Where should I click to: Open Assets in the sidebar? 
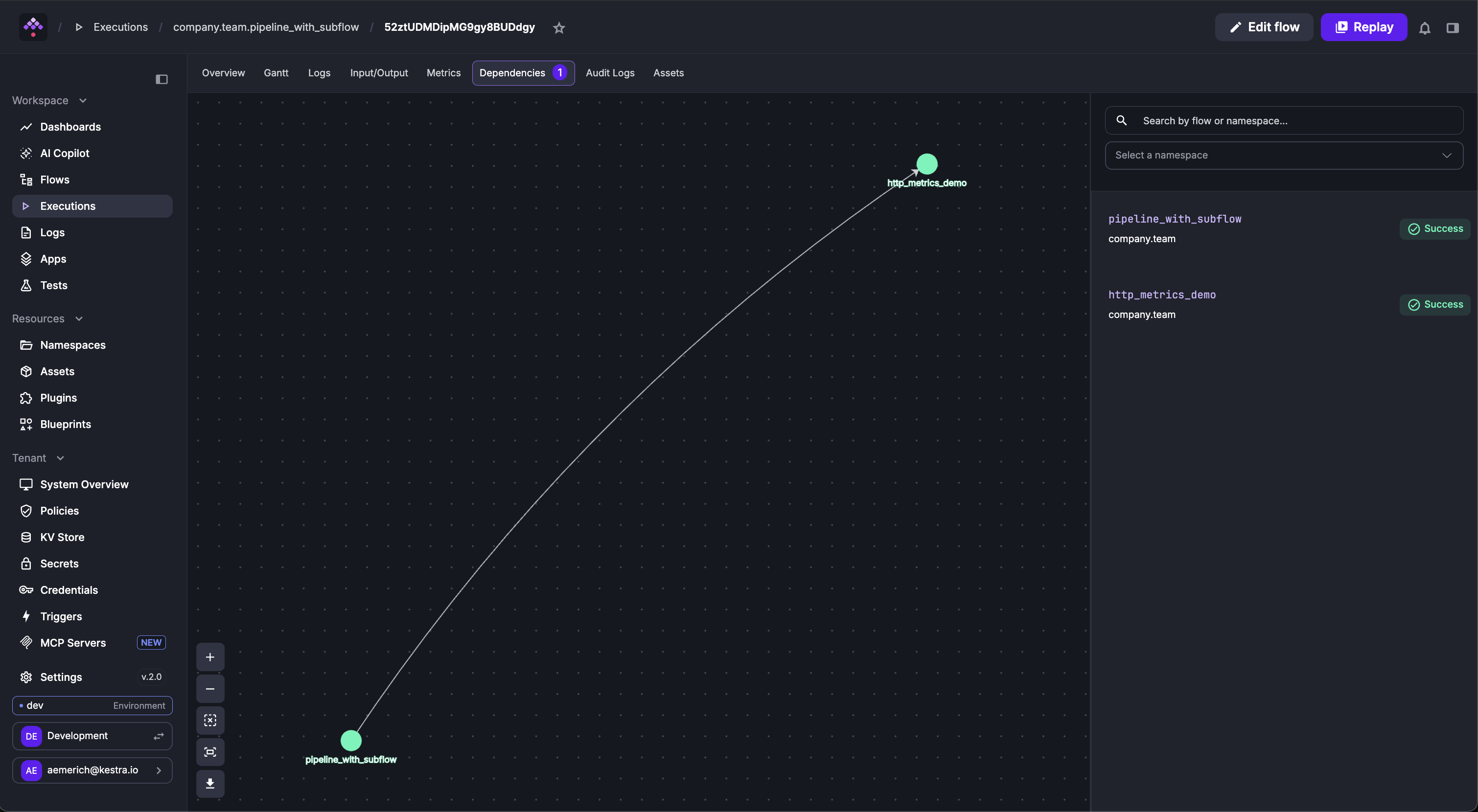coord(92,371)
